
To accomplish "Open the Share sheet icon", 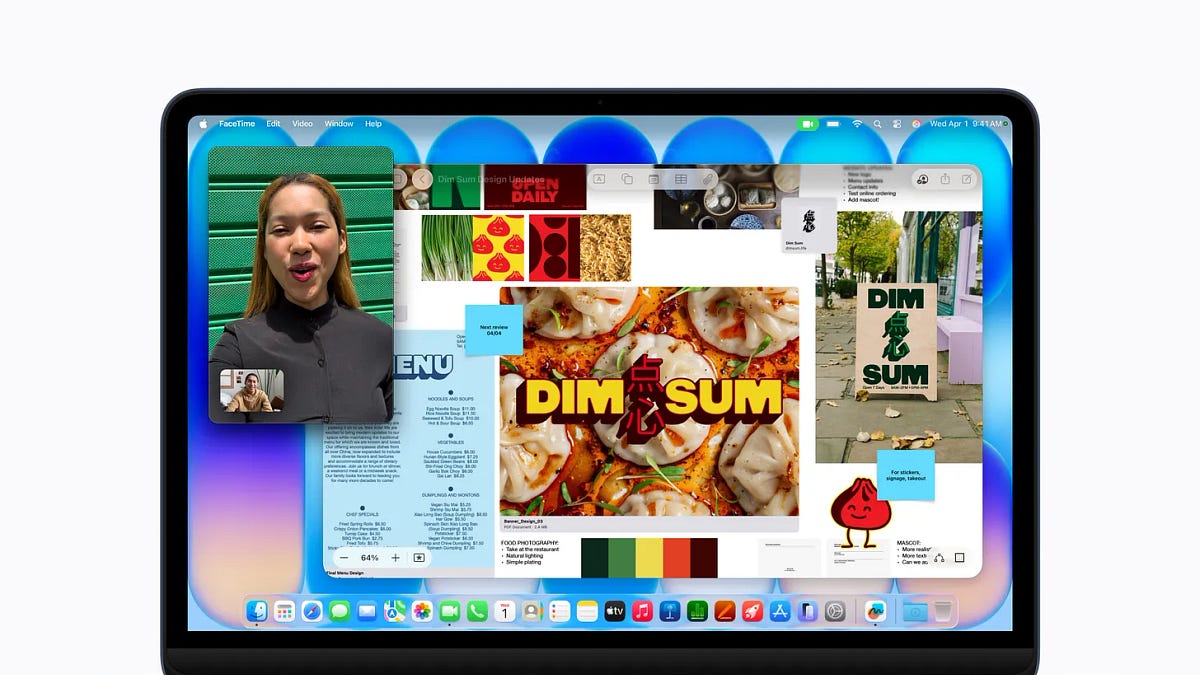I will click(x=945, y=179).
